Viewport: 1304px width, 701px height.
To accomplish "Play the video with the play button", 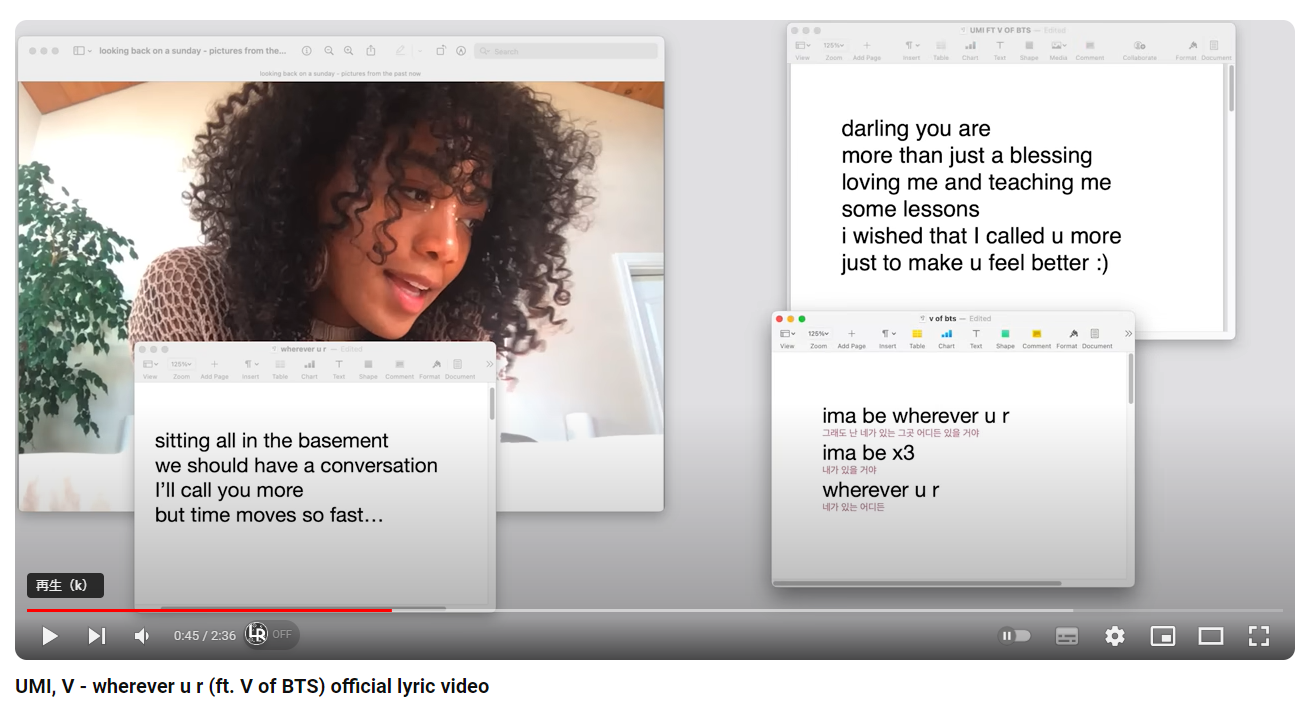I will click(49, 636).
